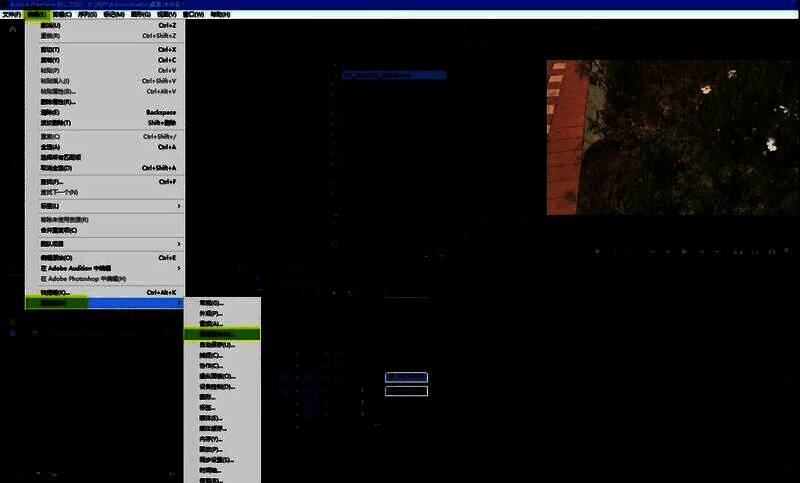Expand 在 Adobe Audition 中编辑 submenu
The height and width of the screenshot is (483, 800).
pos(179,268)
